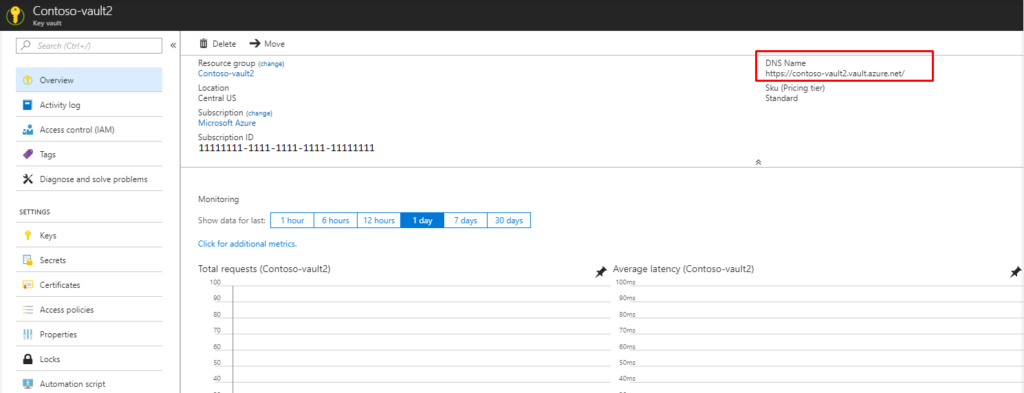
Task: Click the Automation script icon
Action: click(27, 384)
